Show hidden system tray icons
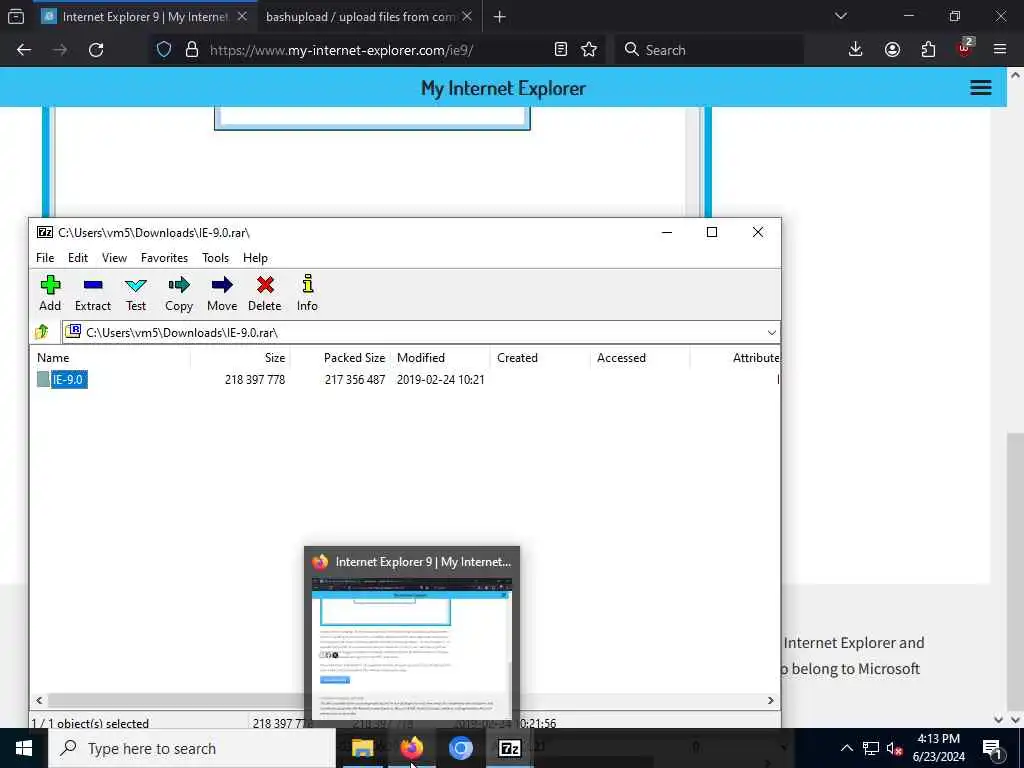Image resolution: width=1024 pixels, height=768 pixels. click(846, 748)
